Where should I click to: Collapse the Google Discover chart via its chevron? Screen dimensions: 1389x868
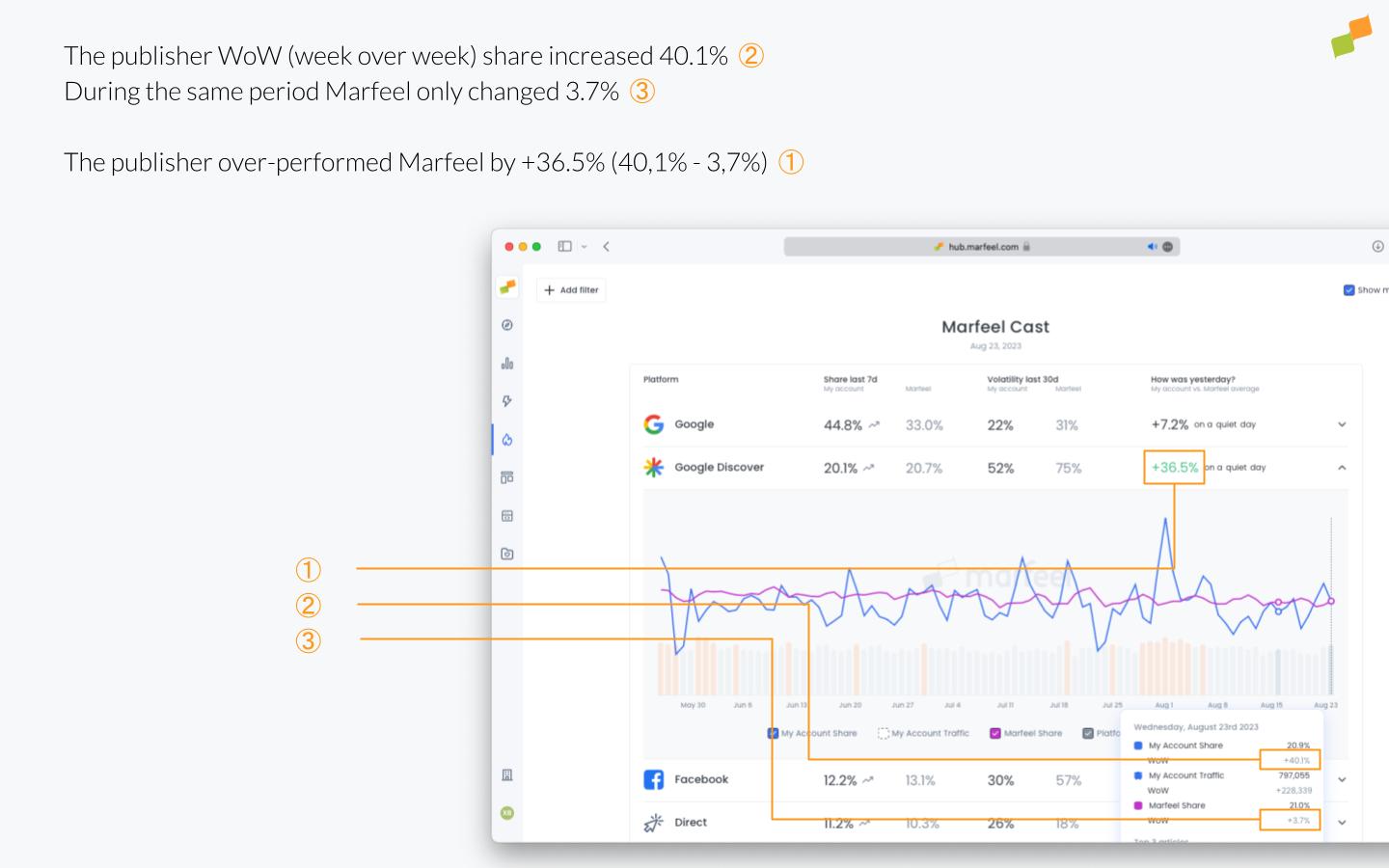(1341, 468)
